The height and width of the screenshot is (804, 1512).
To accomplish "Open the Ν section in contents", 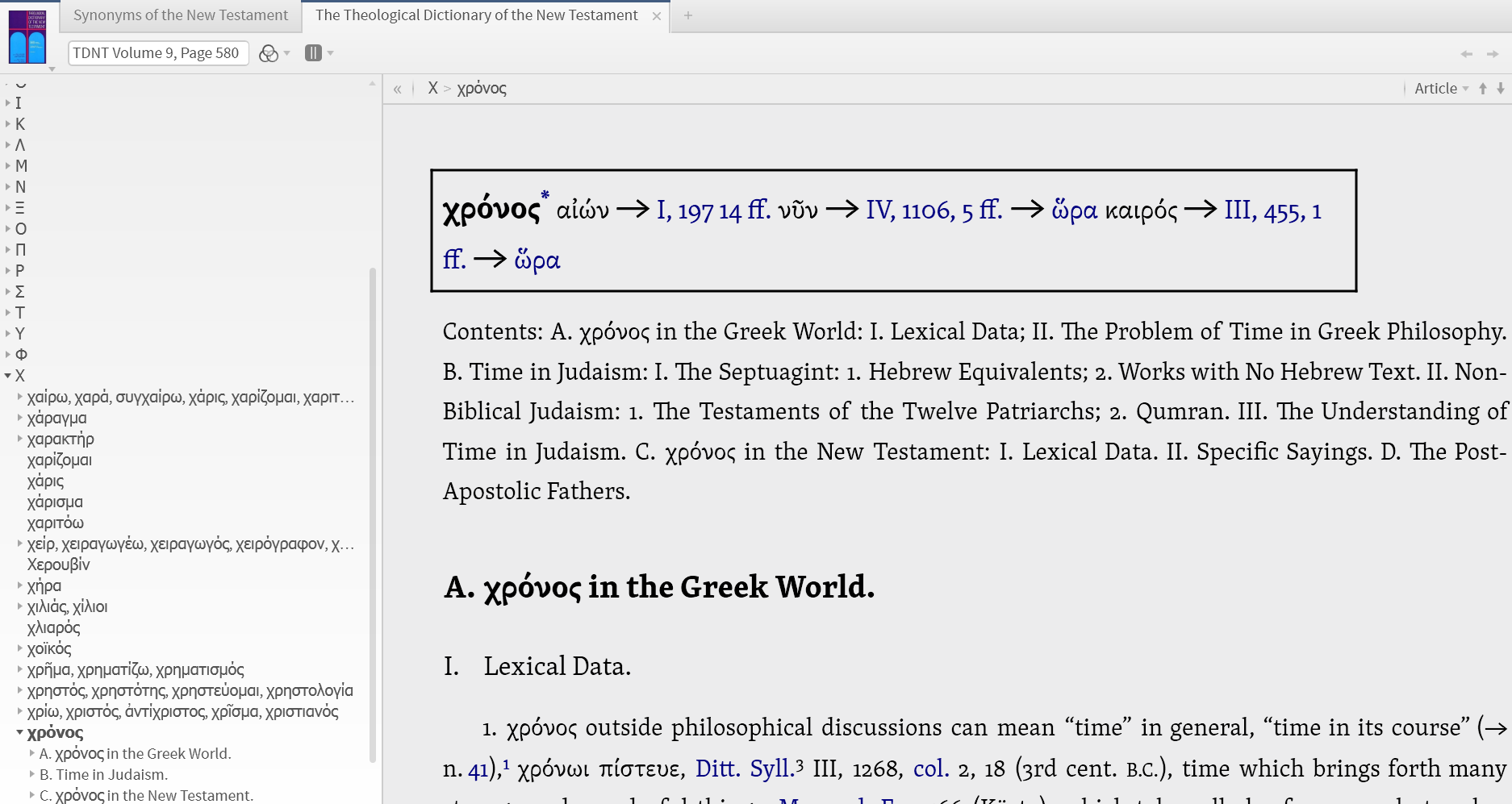I will [21, 187].
